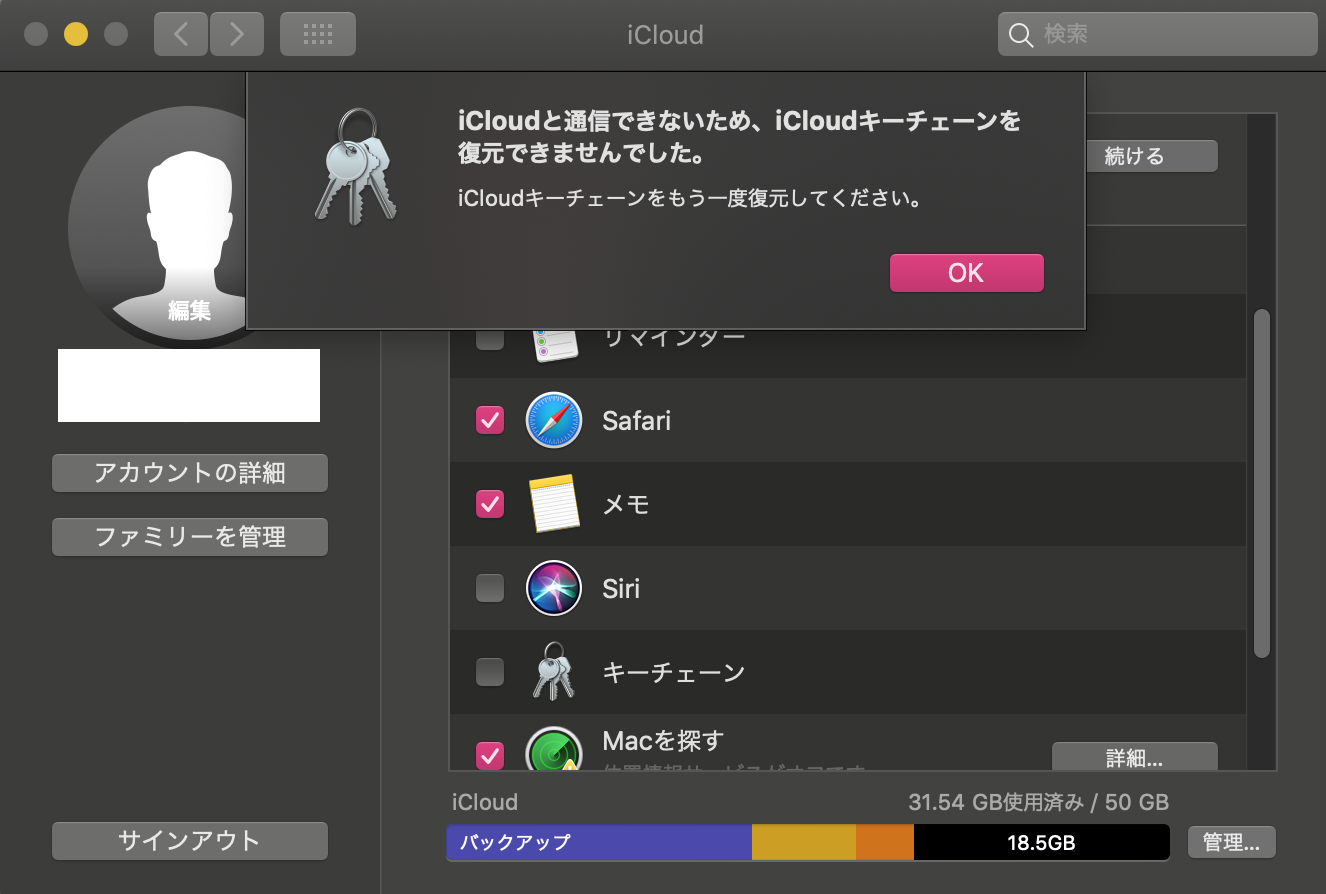
Task: Click the profile avatar silhouette picture
Action: [x=159, y=227]
